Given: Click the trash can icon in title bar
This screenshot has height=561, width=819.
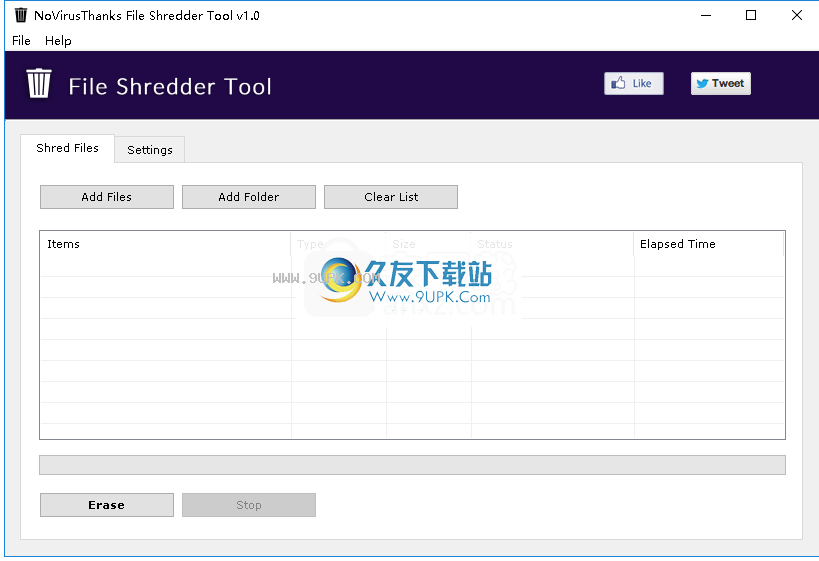Looking at the screenshot, I should coord(21,15).
